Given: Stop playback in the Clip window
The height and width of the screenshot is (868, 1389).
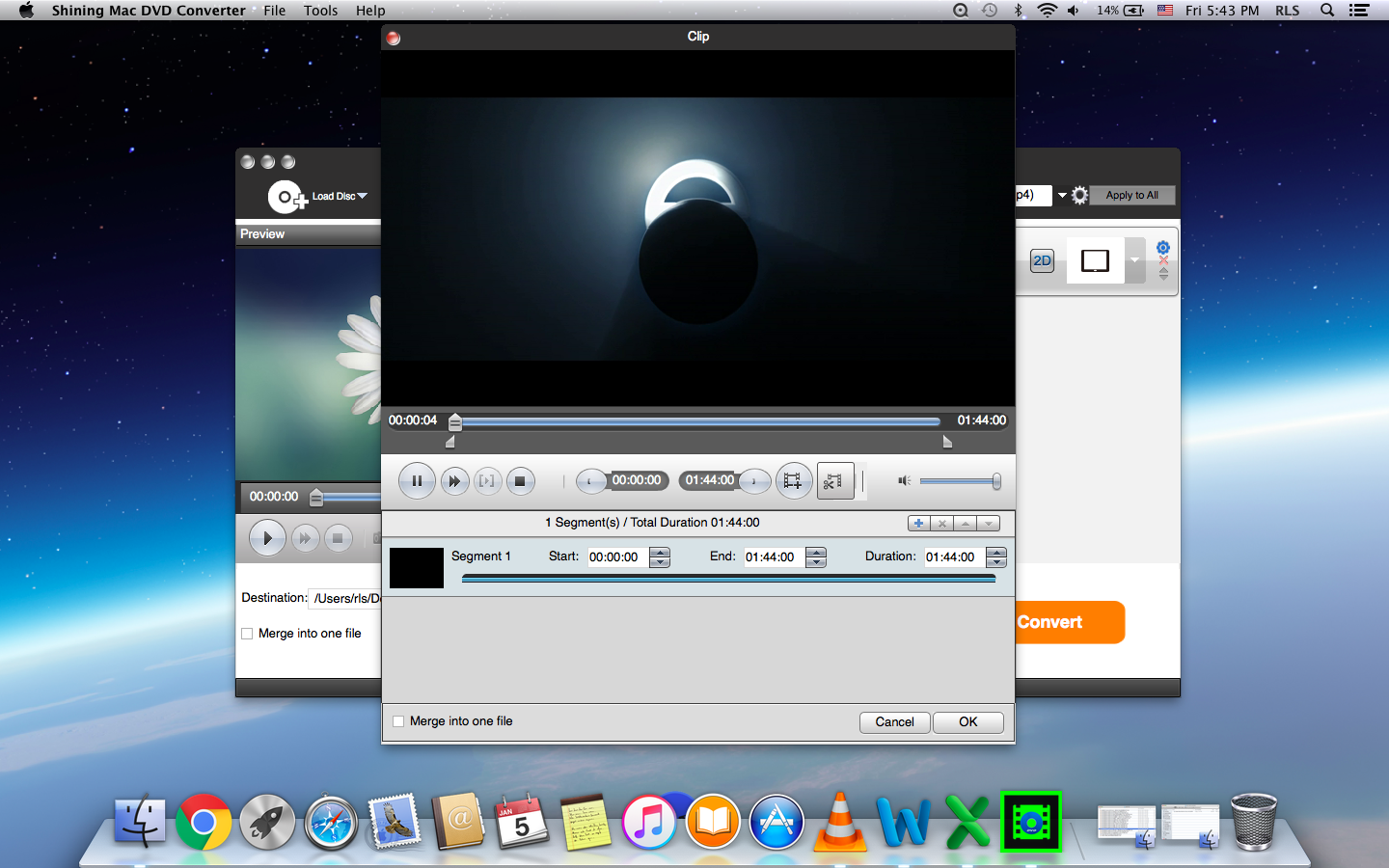Looking at the screenshot, I should click(x=520, y=480).
